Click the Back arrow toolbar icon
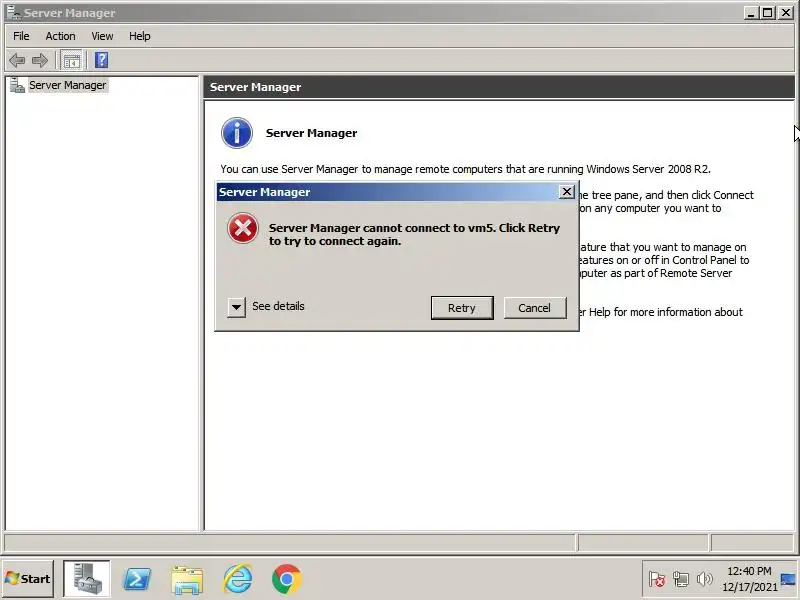 pos(17,61)
